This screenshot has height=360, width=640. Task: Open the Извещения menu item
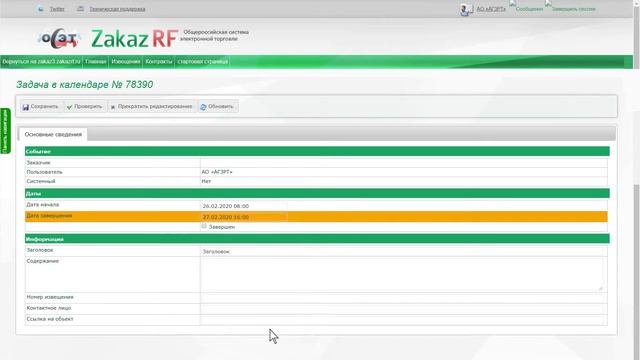pyautogui.click(x=126, y=62)
